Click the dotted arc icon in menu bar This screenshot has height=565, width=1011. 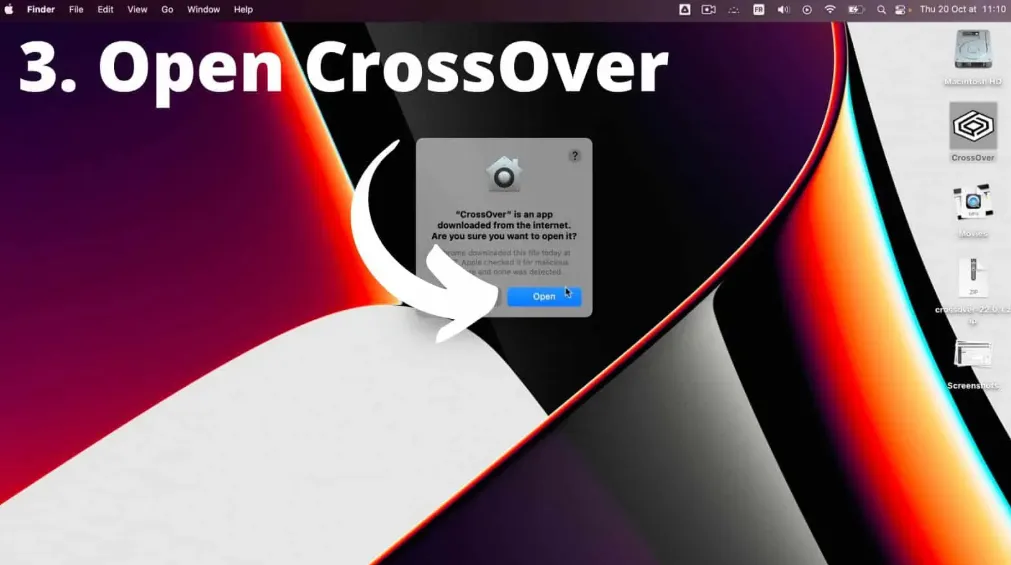734,10
